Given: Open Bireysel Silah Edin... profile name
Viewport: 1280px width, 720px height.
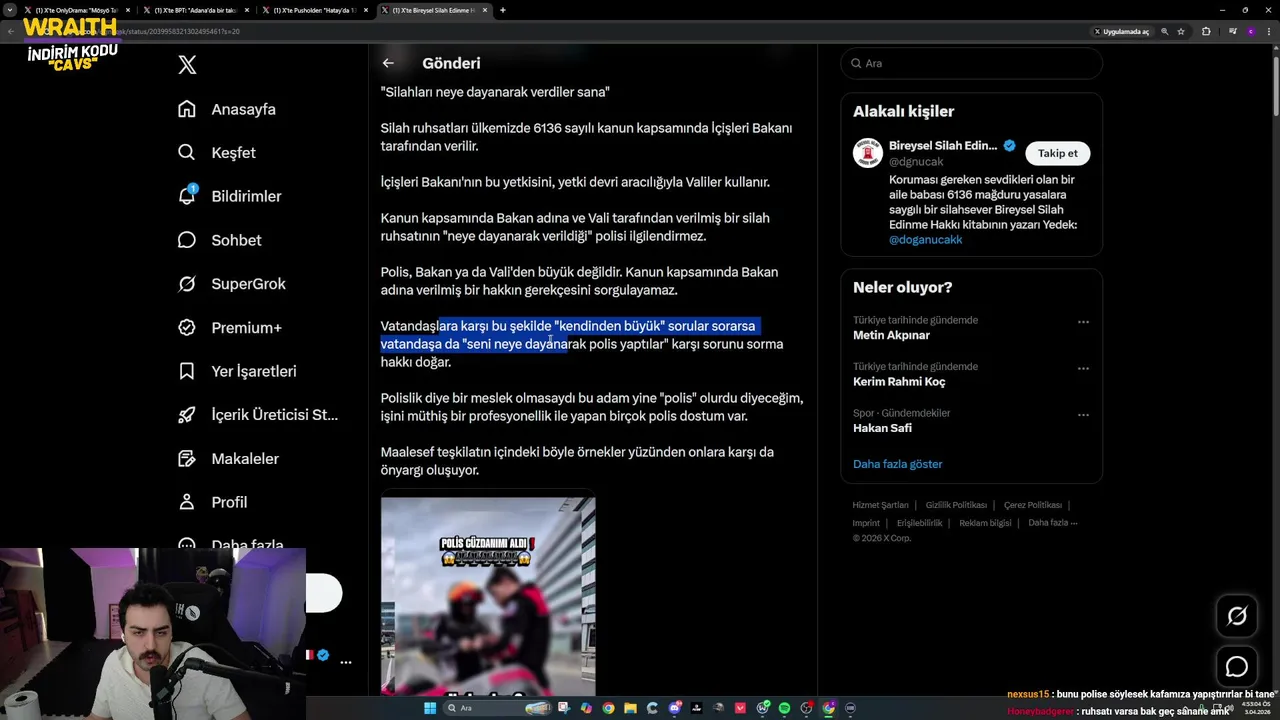Looking at the screenshot, I should coord(942,146).
